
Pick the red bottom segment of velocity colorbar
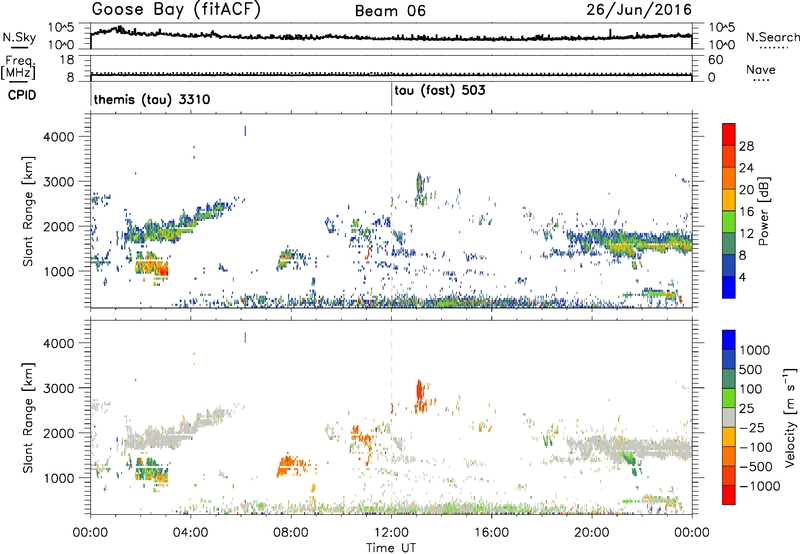(x=729, y=495)
